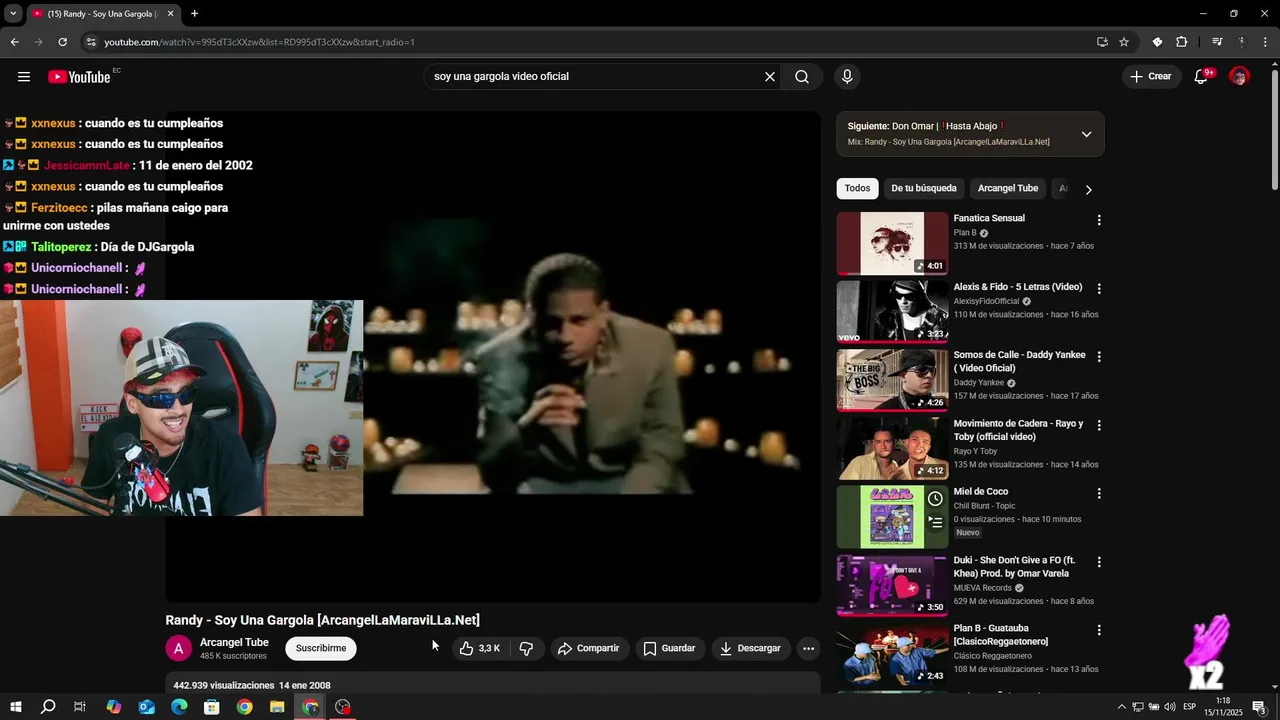
Task: Focus the YouTube search input field
Action: (595, 77)
